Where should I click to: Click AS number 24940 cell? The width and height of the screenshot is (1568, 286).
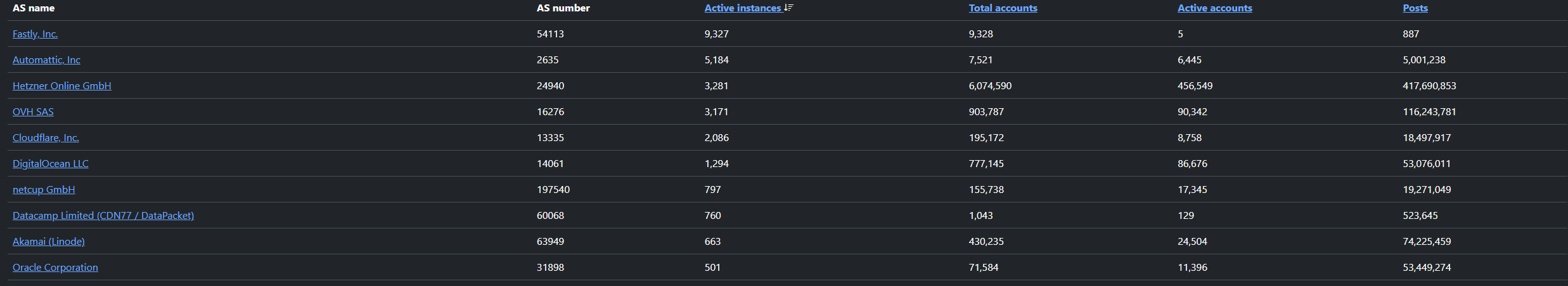pos(550,86)
